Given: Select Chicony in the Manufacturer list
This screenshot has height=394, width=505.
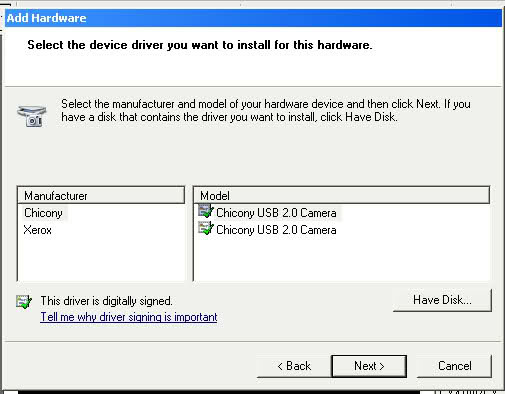Looking at the screenshot, I should pos(43,213).
